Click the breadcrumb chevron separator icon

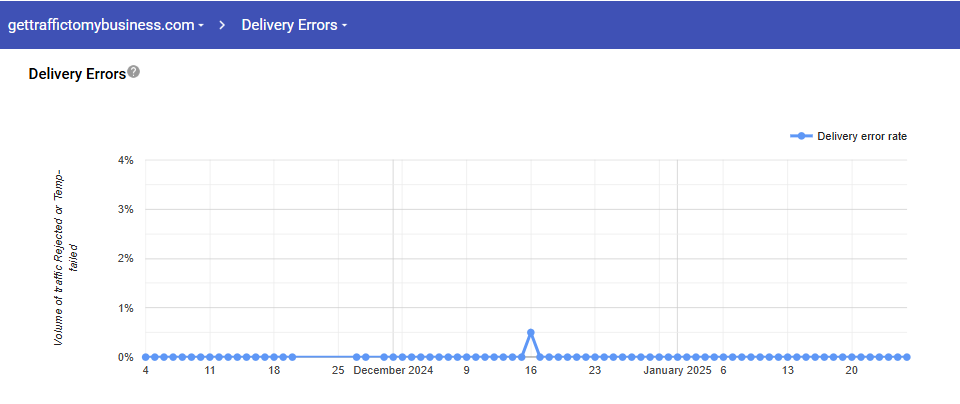tap(223, 25)
